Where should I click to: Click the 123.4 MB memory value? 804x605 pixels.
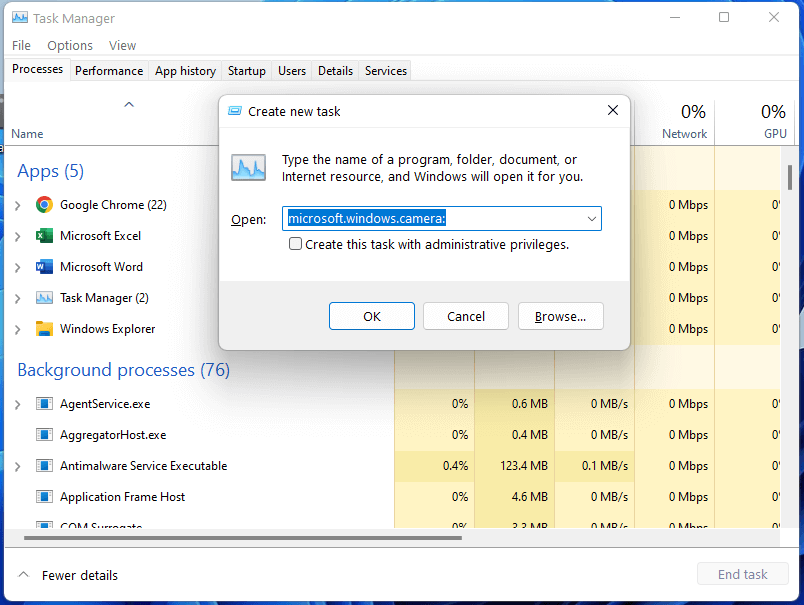click(524, 466)
